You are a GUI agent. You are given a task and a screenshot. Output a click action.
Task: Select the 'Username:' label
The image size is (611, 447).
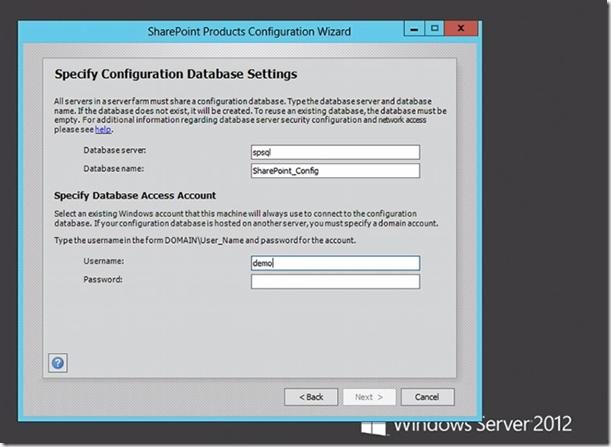(104, 261)
